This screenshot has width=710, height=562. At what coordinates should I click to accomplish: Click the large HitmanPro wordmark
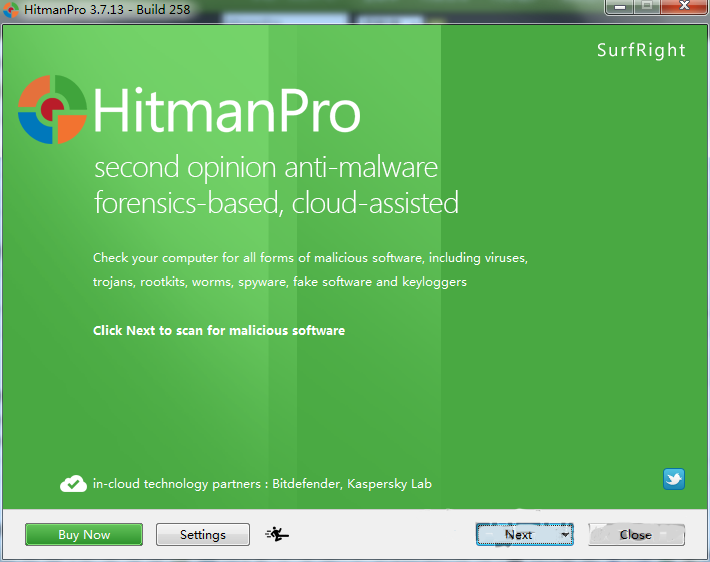(x=227, y=110)
